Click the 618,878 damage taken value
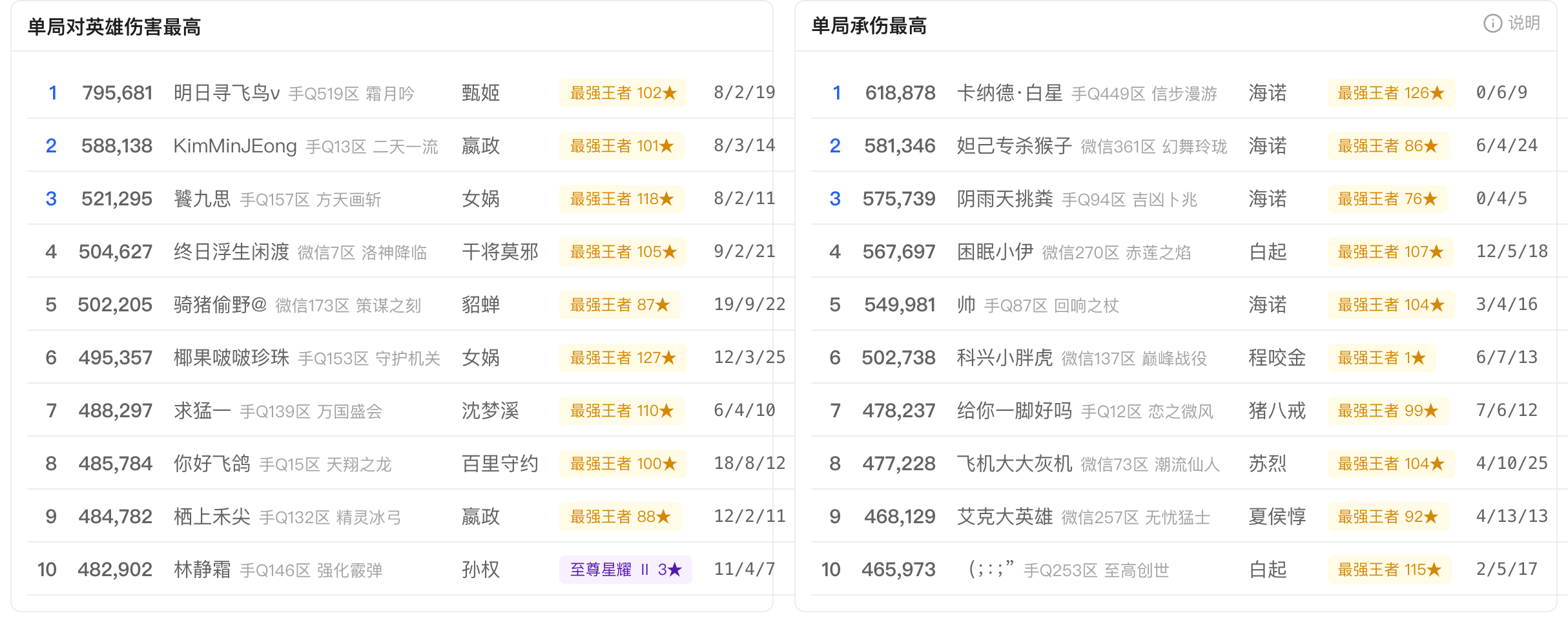The height and width of the screenshot is (633, 1568). click(900, 93)
